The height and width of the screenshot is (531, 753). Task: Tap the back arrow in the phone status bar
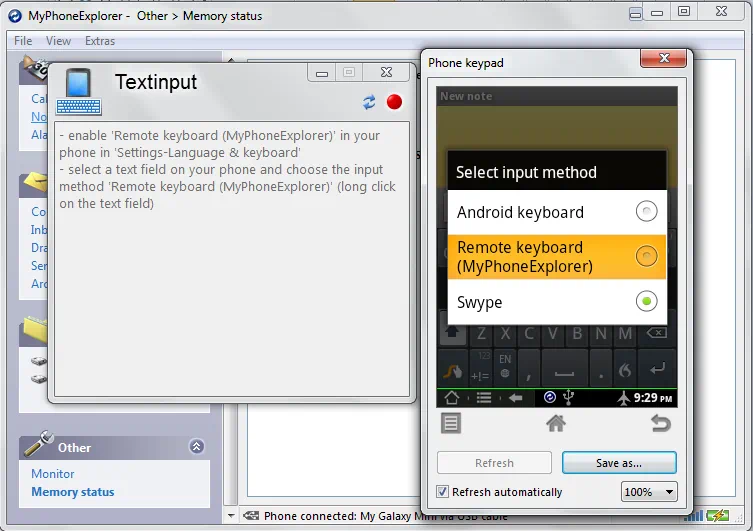(x=515, y=398)
